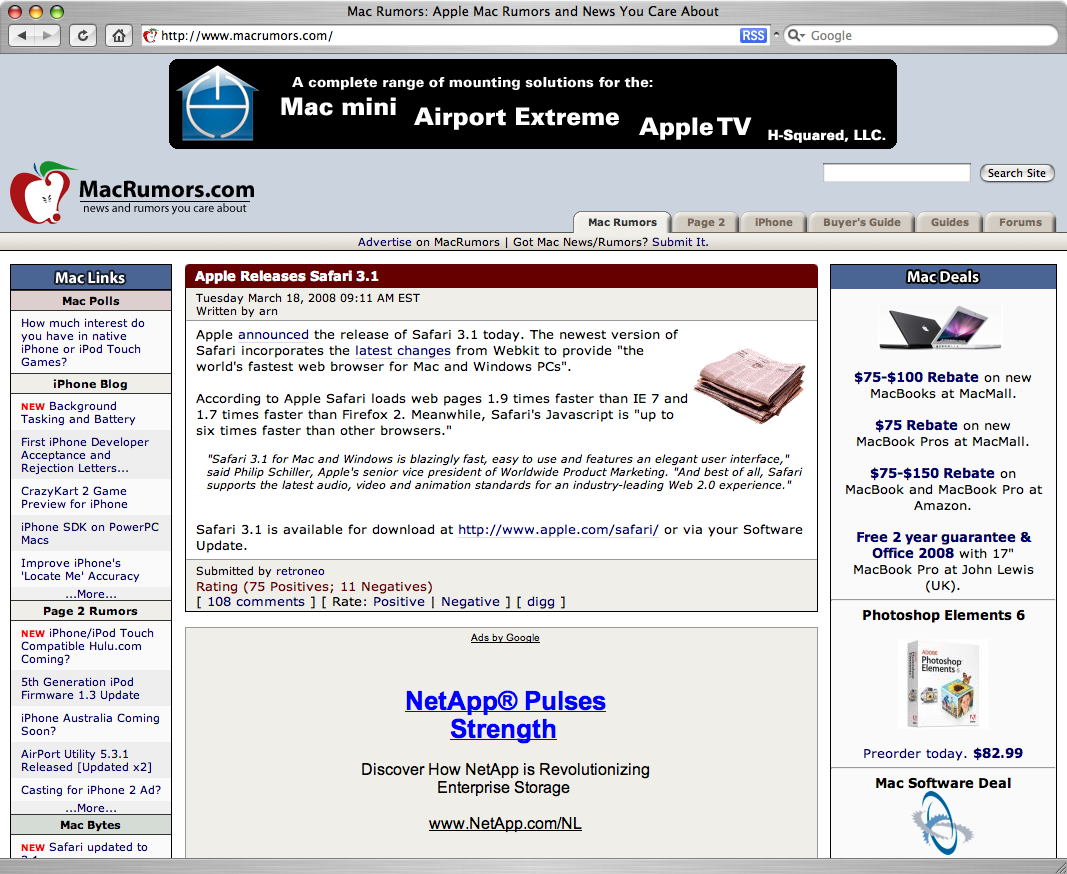Click the MacBook laptops image in Mac Deals
This screenshot has height=874, width=1067.
pyautogui.click(x=940, y=328)
